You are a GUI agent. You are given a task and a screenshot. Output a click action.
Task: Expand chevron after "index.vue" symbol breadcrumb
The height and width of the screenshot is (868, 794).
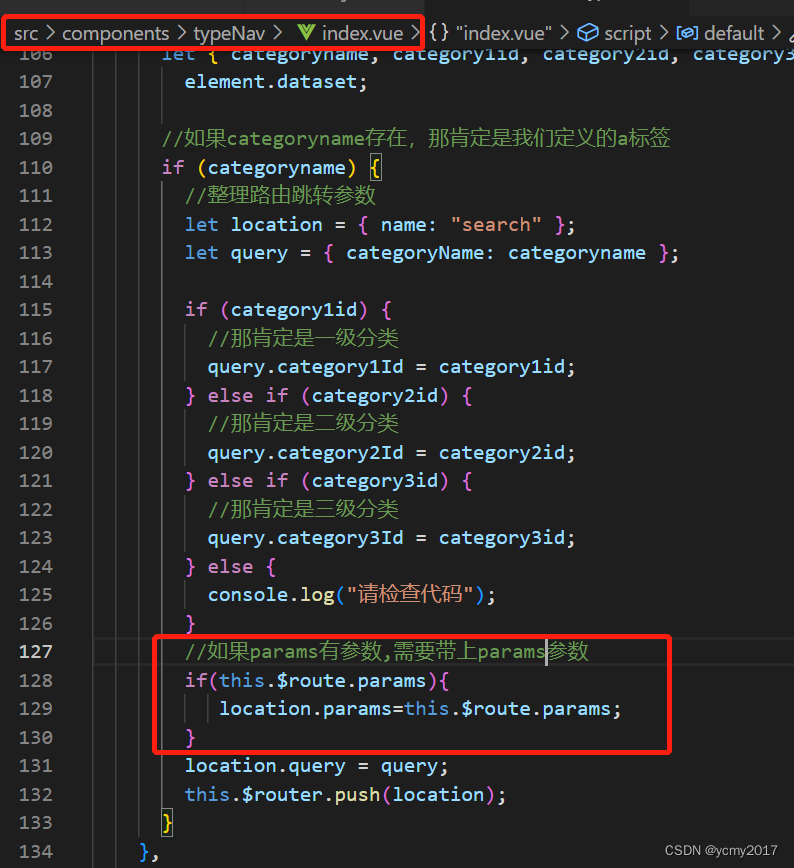tap(564, 33)
